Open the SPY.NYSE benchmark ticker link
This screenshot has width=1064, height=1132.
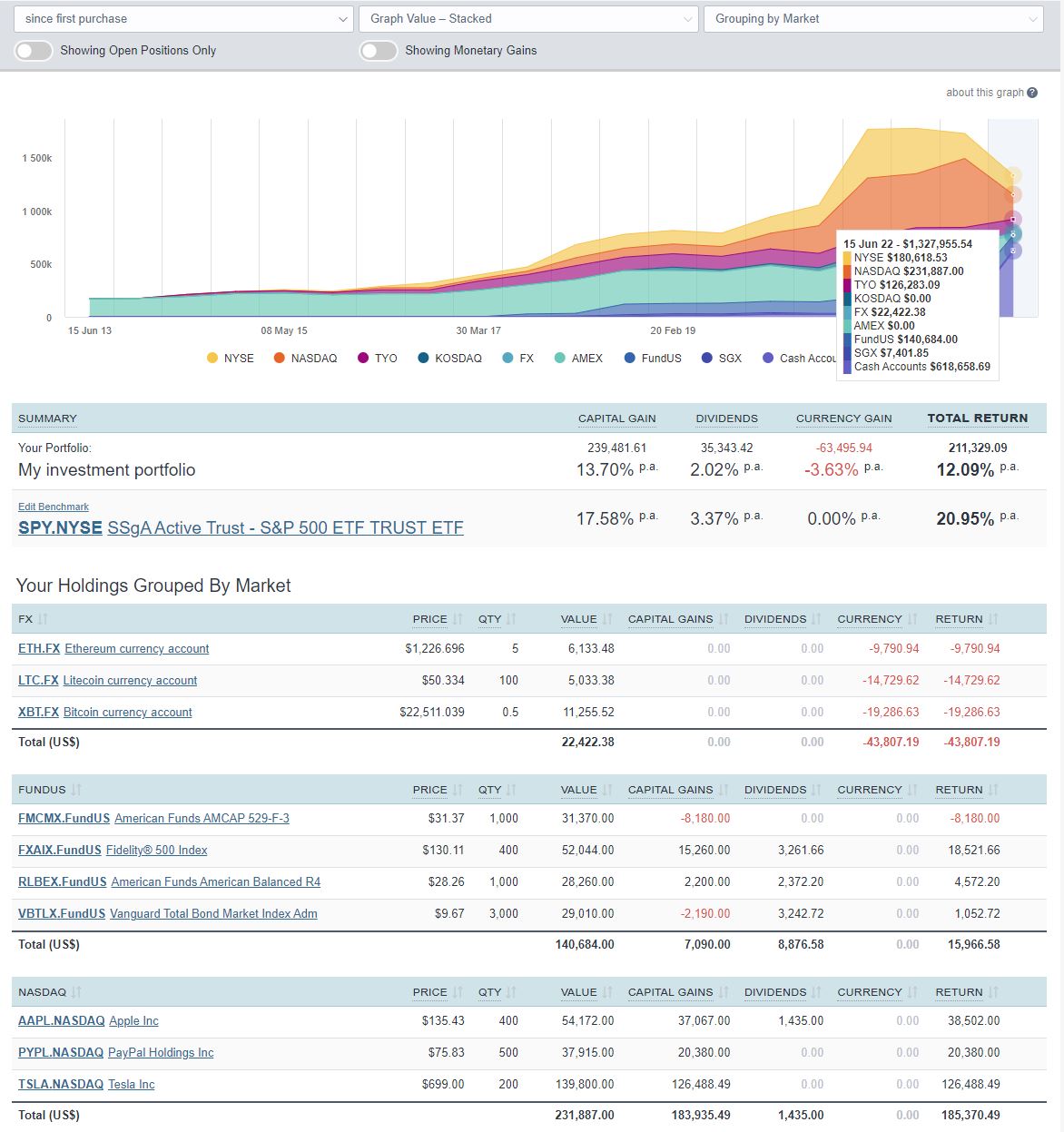pyautogui.click(x=60, y=527)
